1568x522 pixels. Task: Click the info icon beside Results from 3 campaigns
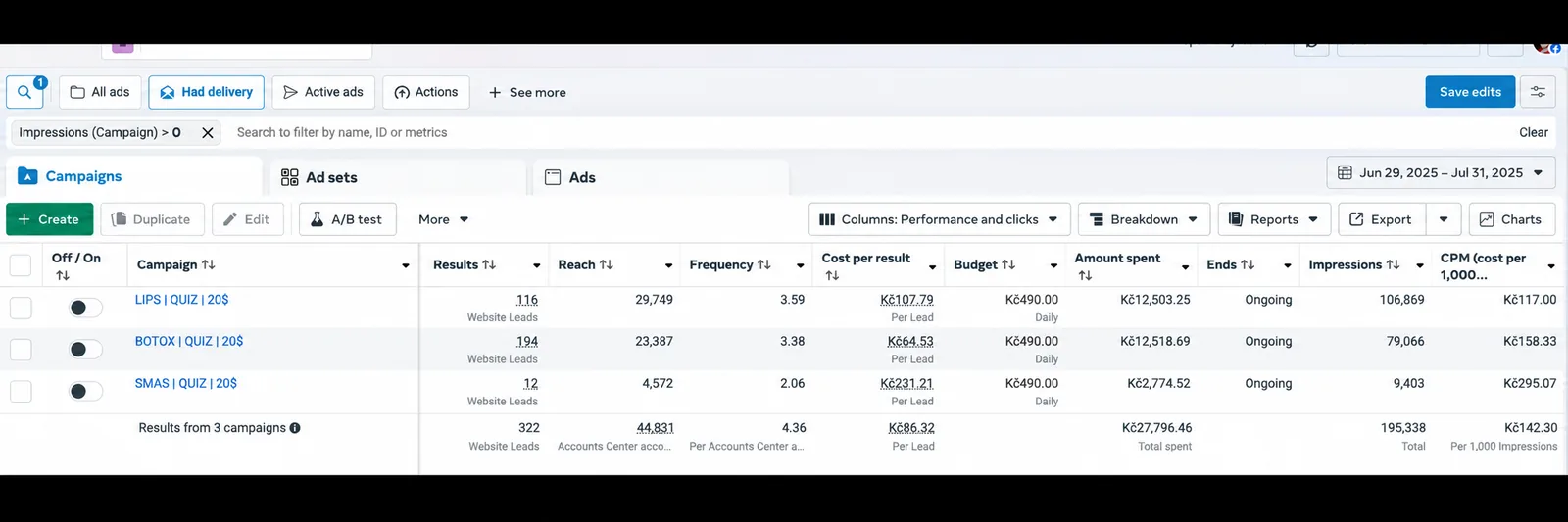(x=295, y=428)
